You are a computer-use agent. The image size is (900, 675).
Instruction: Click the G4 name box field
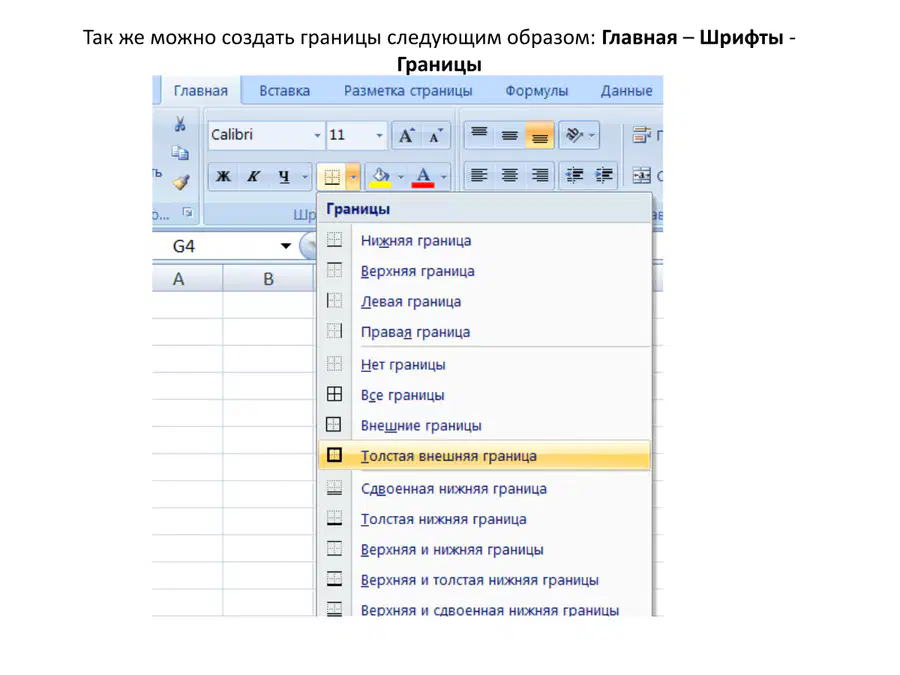[x=224, y=246]
